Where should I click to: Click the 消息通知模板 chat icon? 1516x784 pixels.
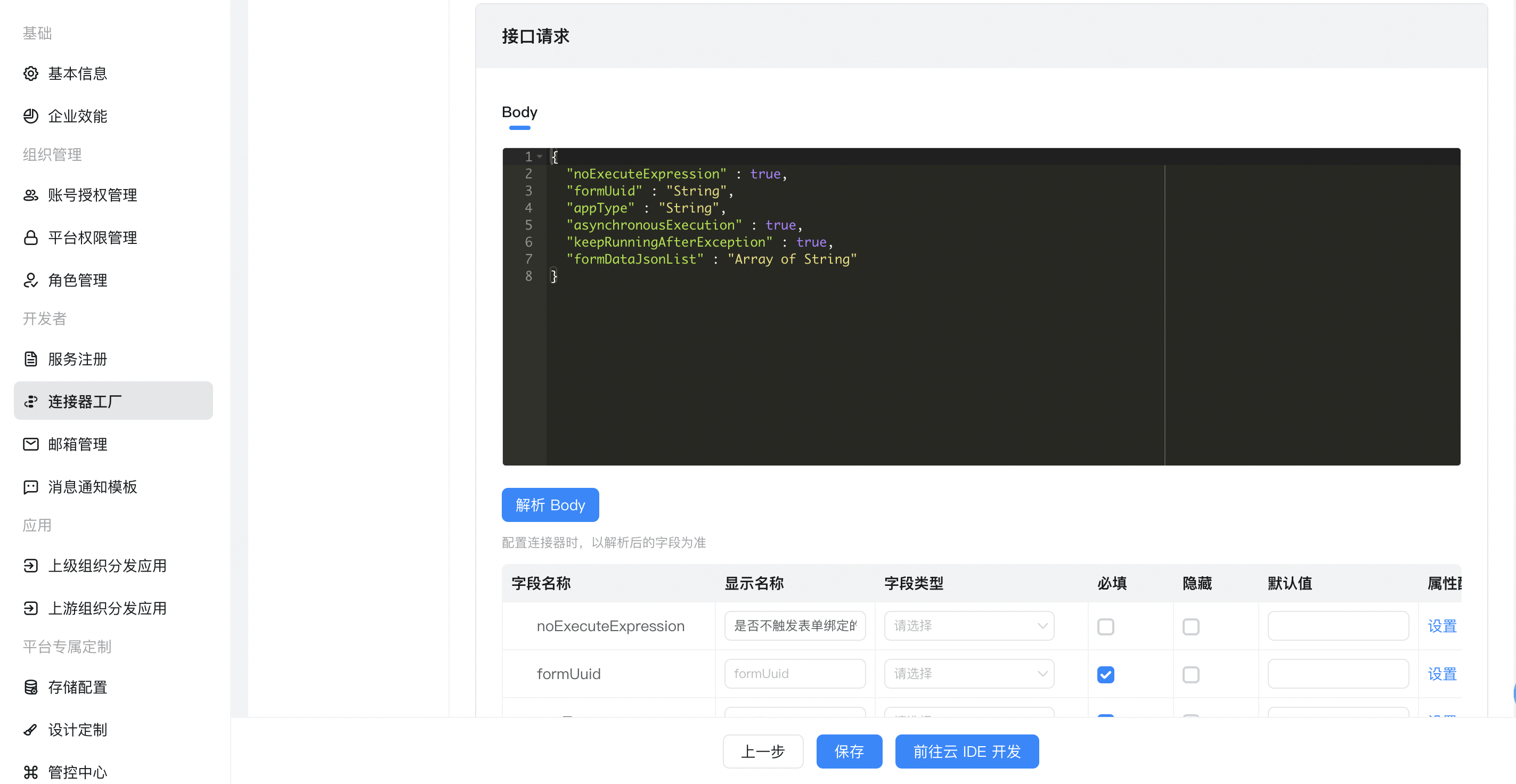[x=30, y=487]
